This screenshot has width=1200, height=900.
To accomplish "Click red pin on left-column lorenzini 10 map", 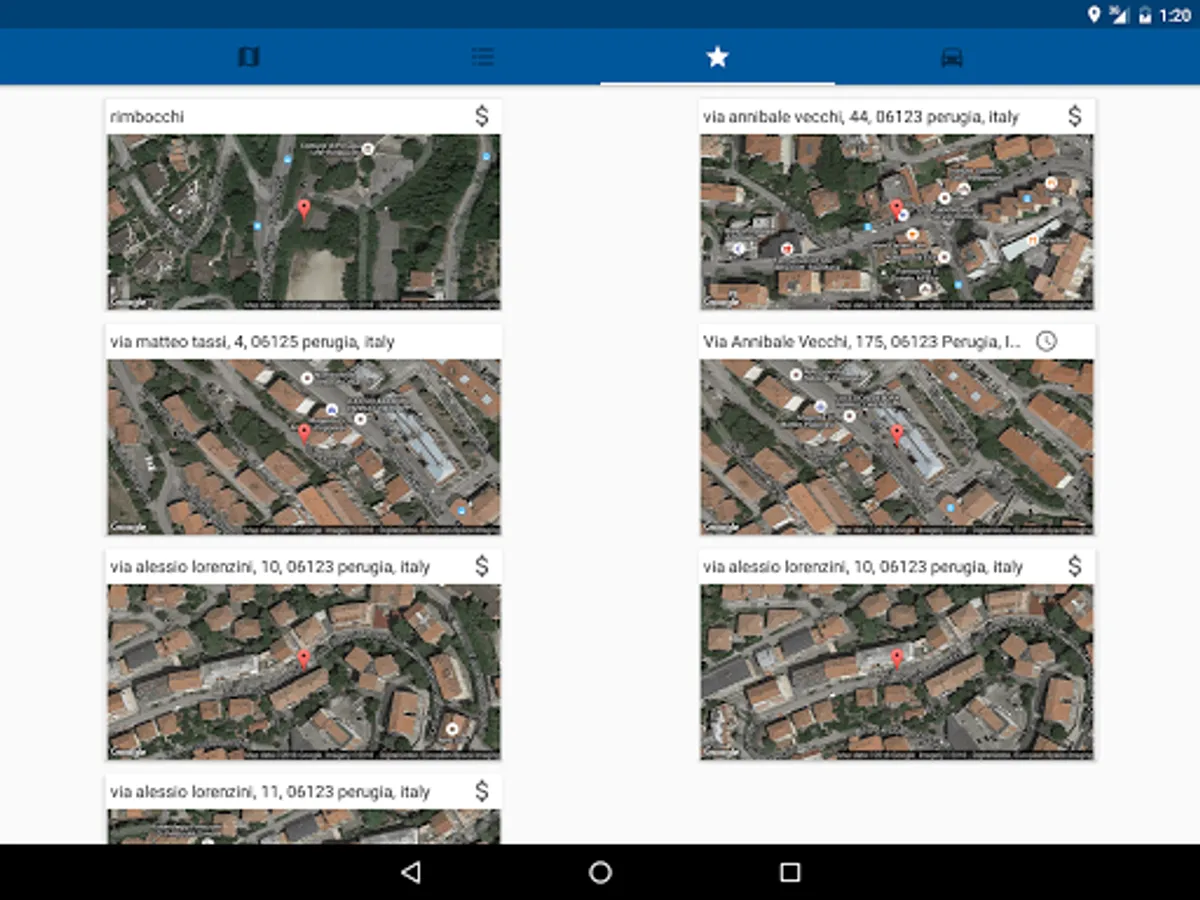I will (304, 658).
